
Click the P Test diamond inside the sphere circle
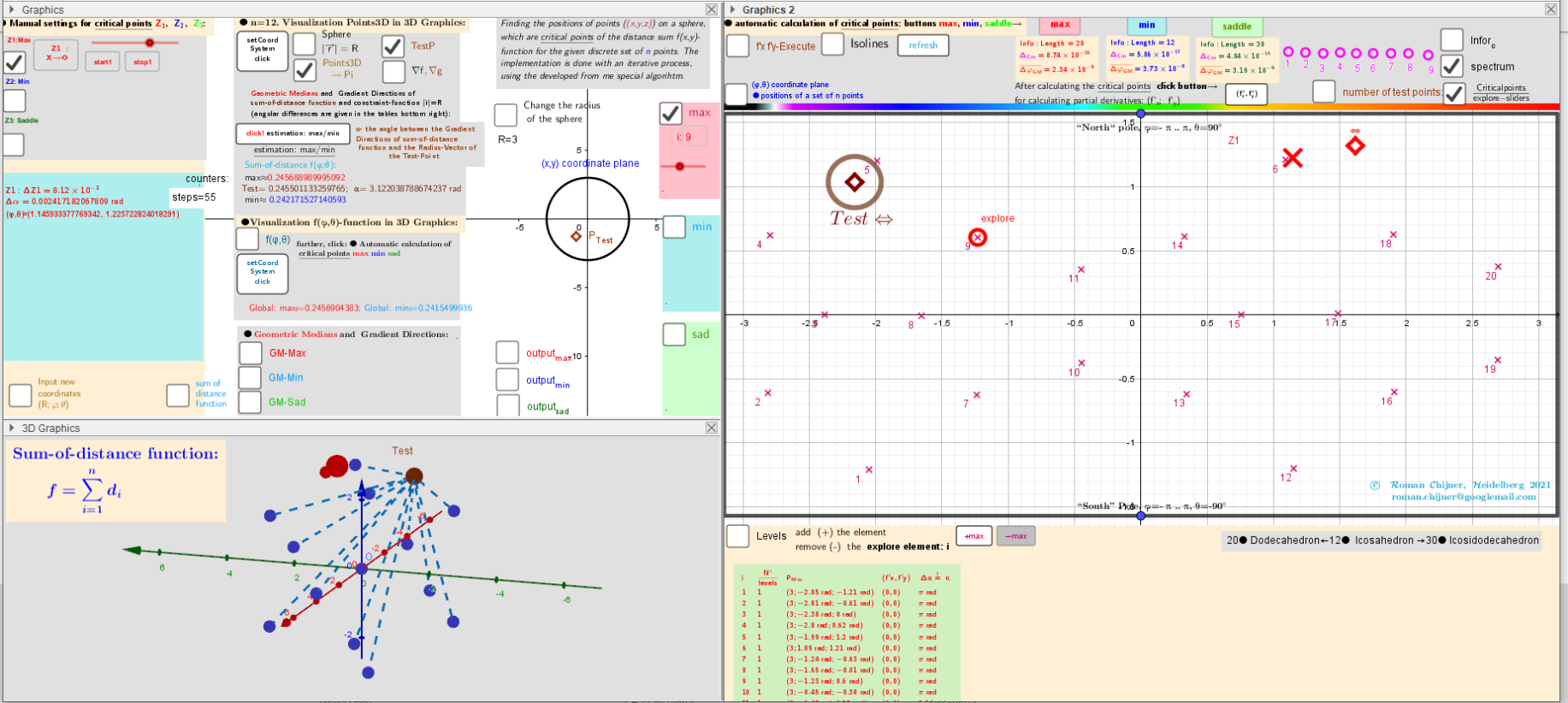(x=577, y=236)
